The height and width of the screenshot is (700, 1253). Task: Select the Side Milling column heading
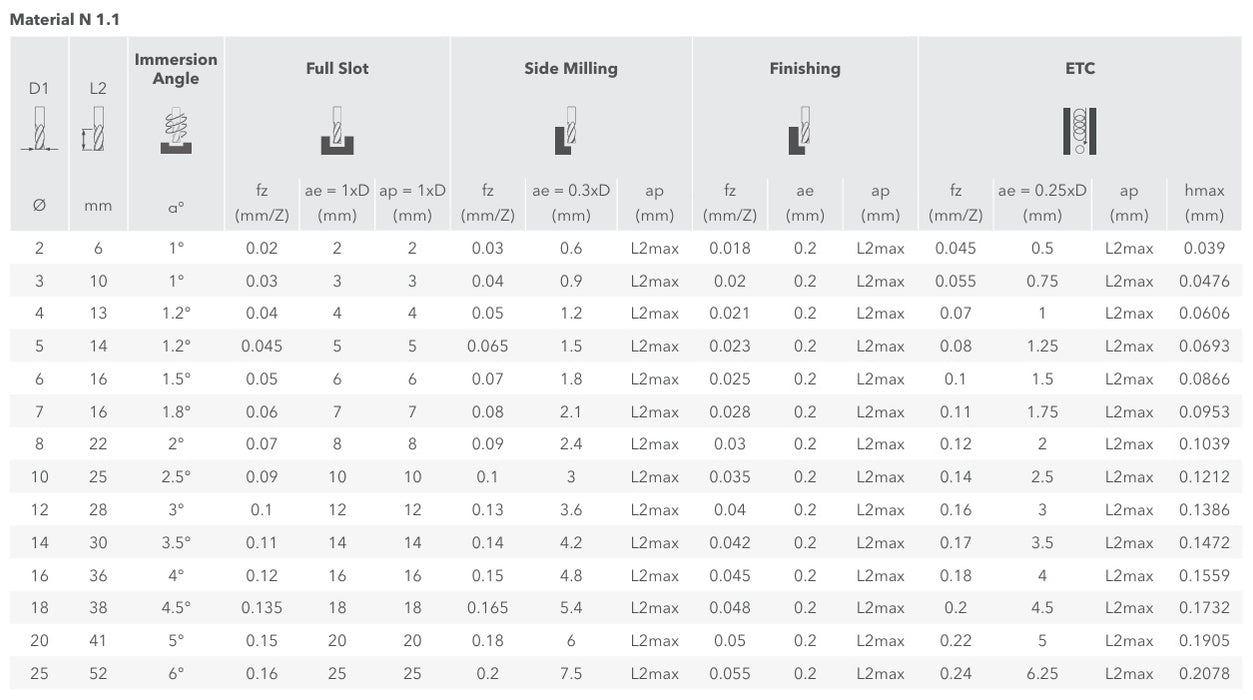[x=571, y=68]
